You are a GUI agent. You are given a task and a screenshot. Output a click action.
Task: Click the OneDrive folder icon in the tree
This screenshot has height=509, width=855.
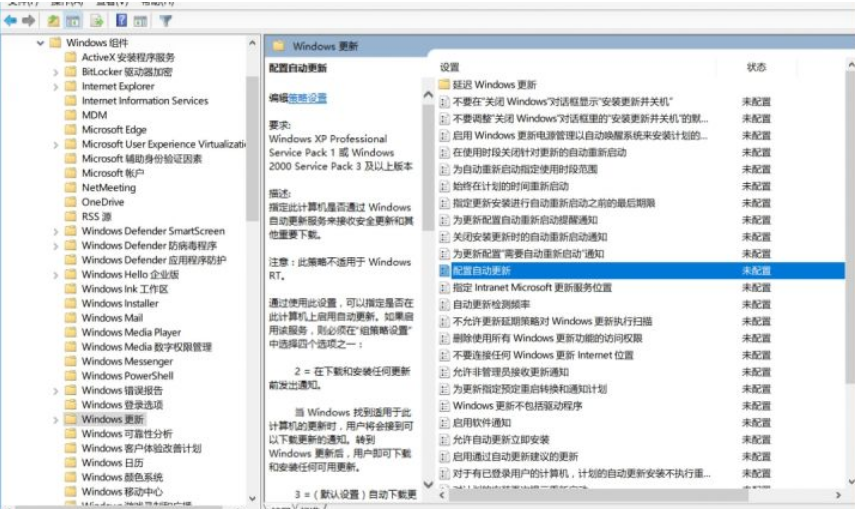[x=71, y=202]
